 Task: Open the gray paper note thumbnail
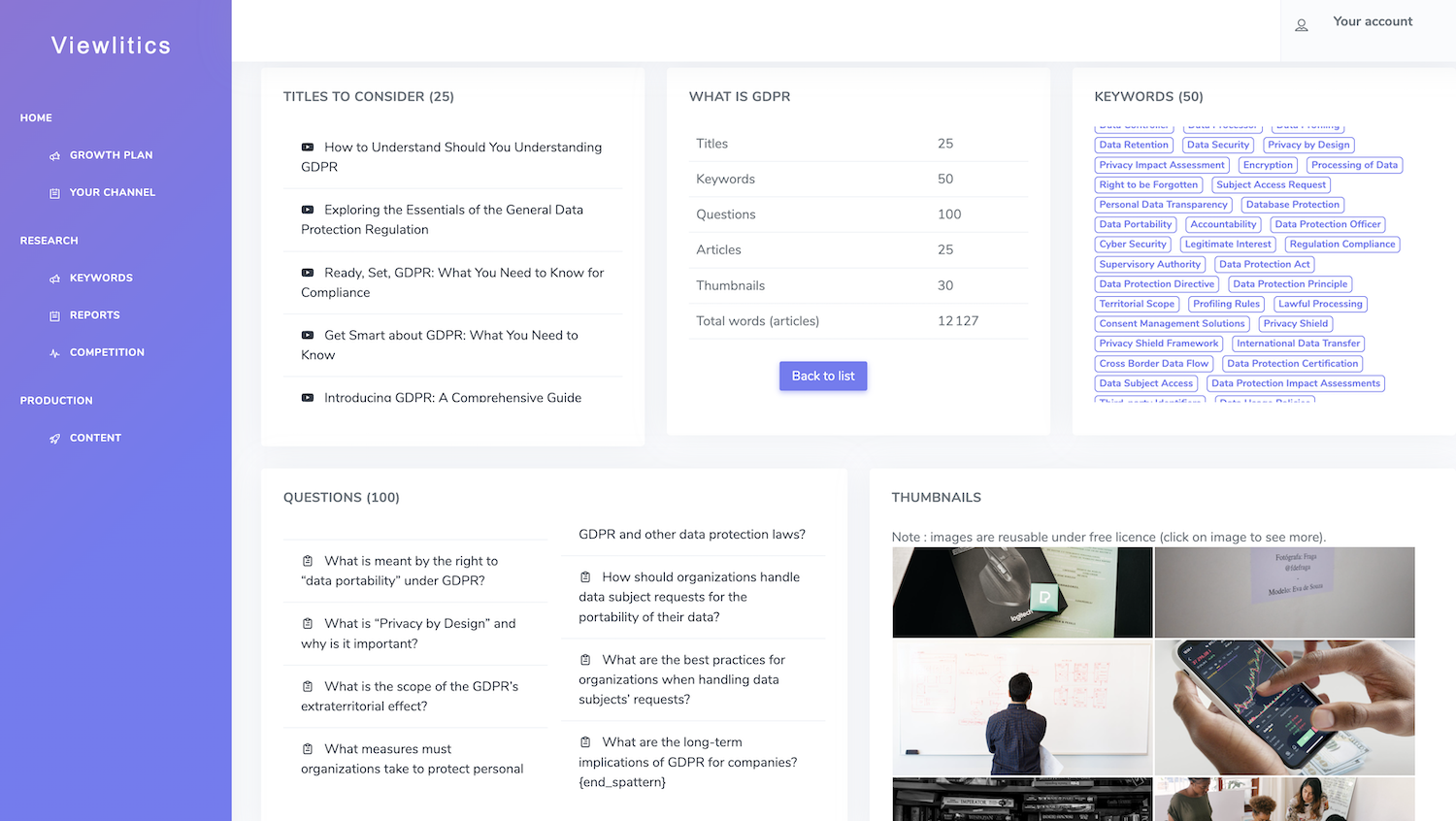(x=1285, y=592)
